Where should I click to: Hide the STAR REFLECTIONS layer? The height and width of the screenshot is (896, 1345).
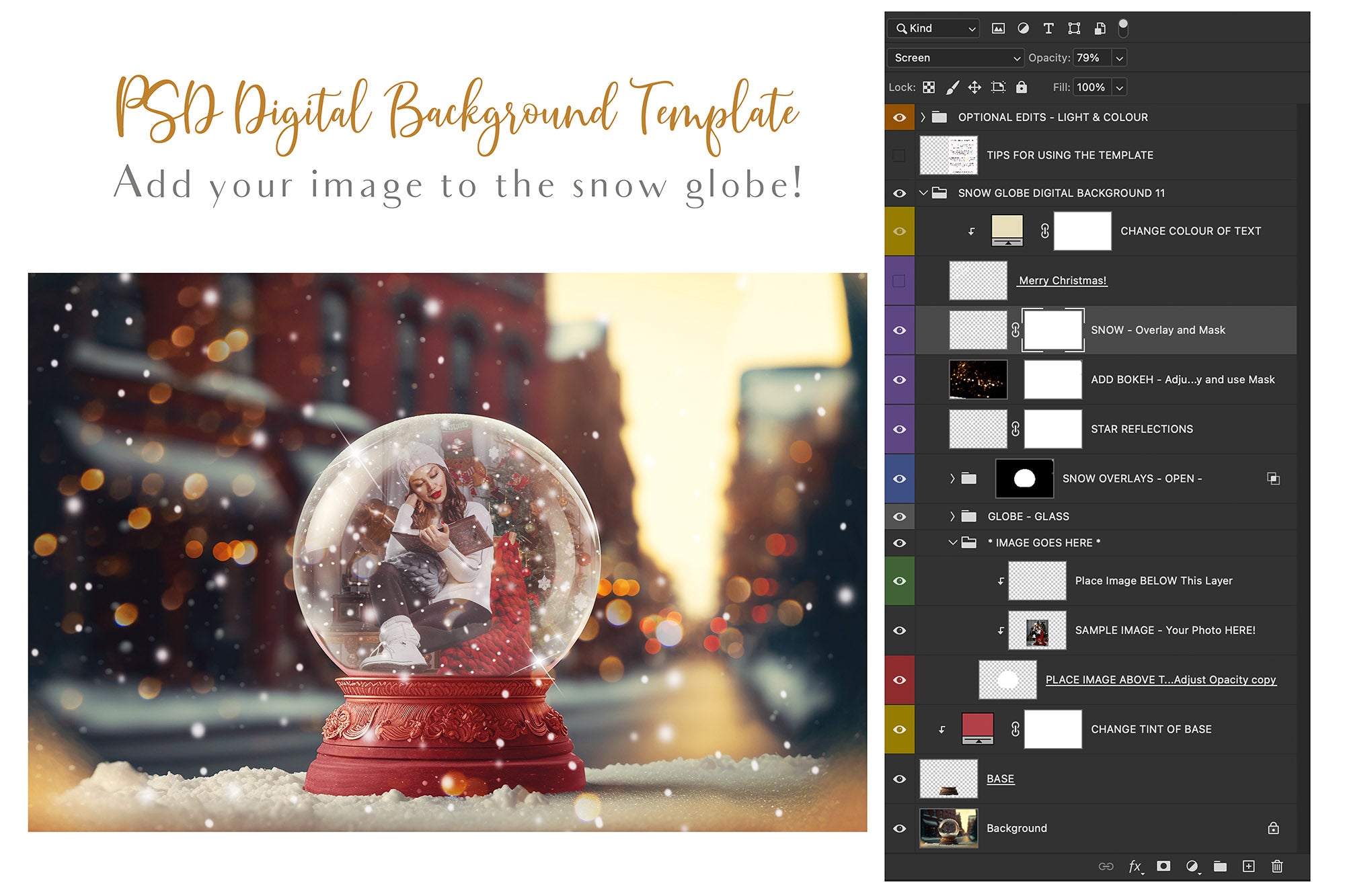tap(900, 428)
